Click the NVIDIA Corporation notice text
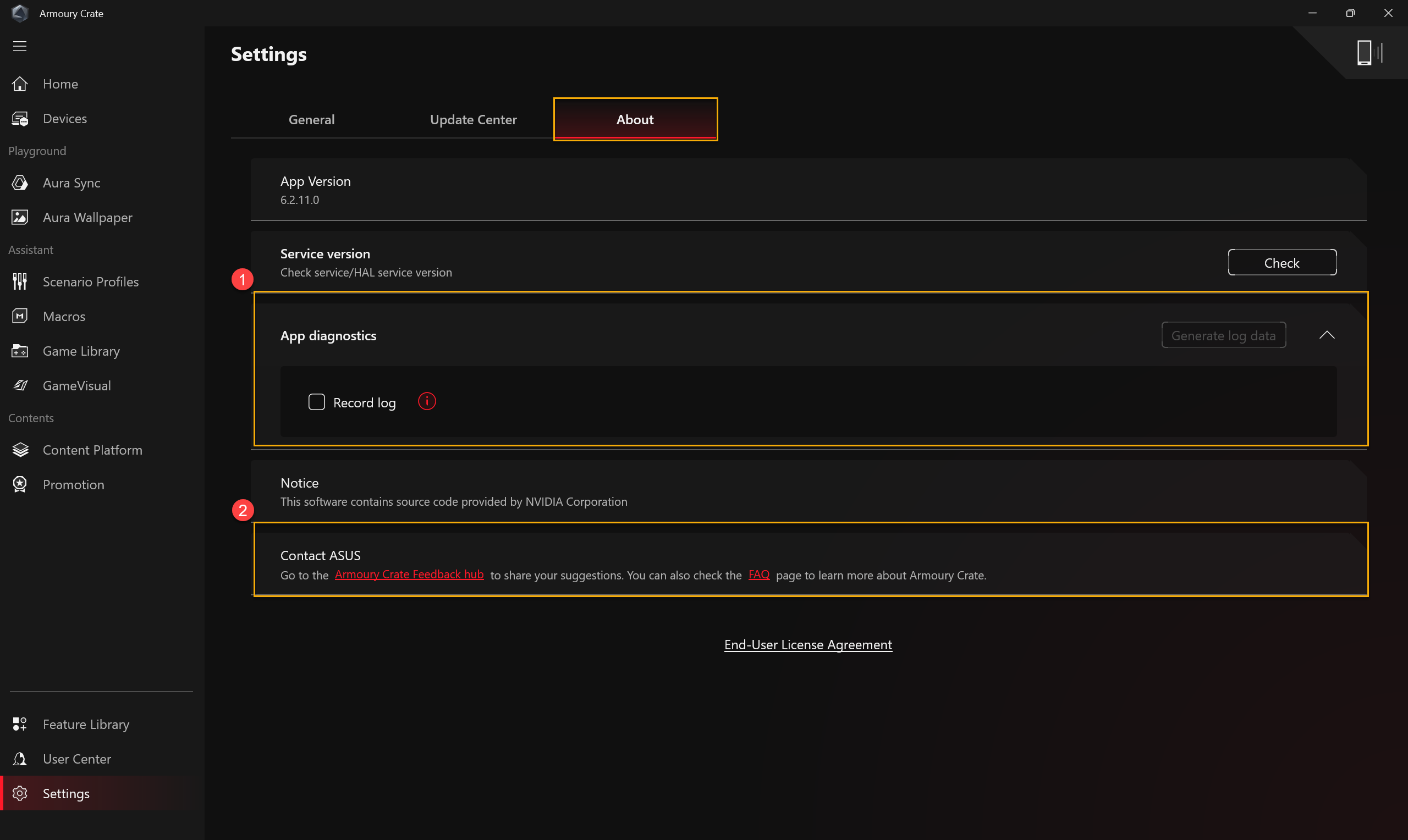 tap(454, 501)
